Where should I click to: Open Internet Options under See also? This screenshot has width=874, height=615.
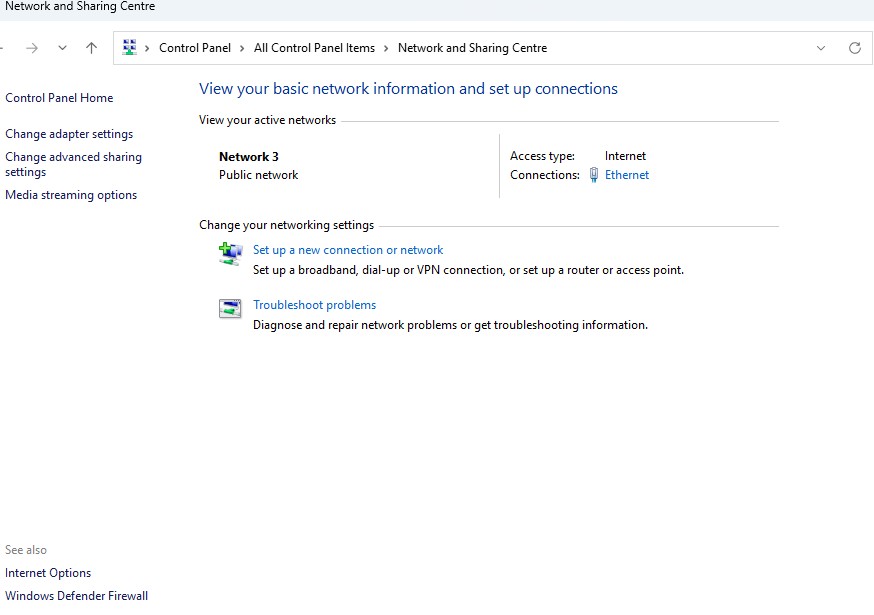pos(48,573)
